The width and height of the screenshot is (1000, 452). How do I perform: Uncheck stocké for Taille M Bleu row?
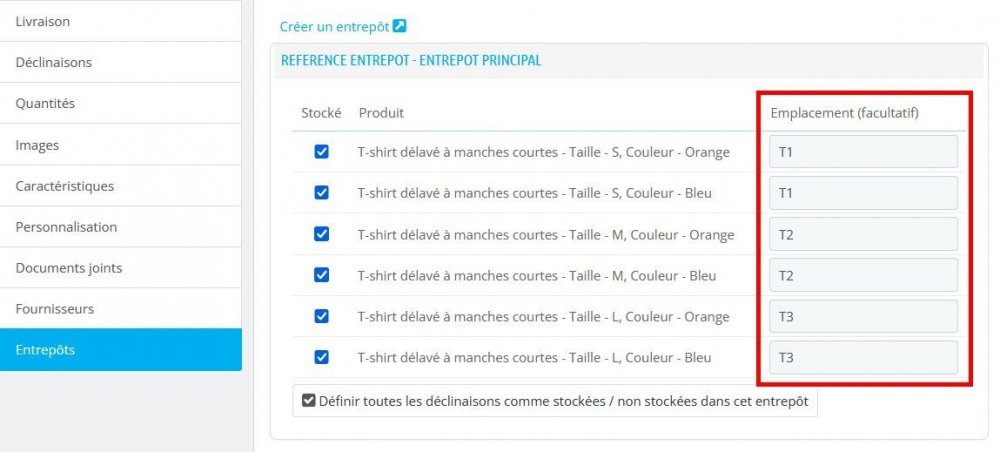click(321, 275)
